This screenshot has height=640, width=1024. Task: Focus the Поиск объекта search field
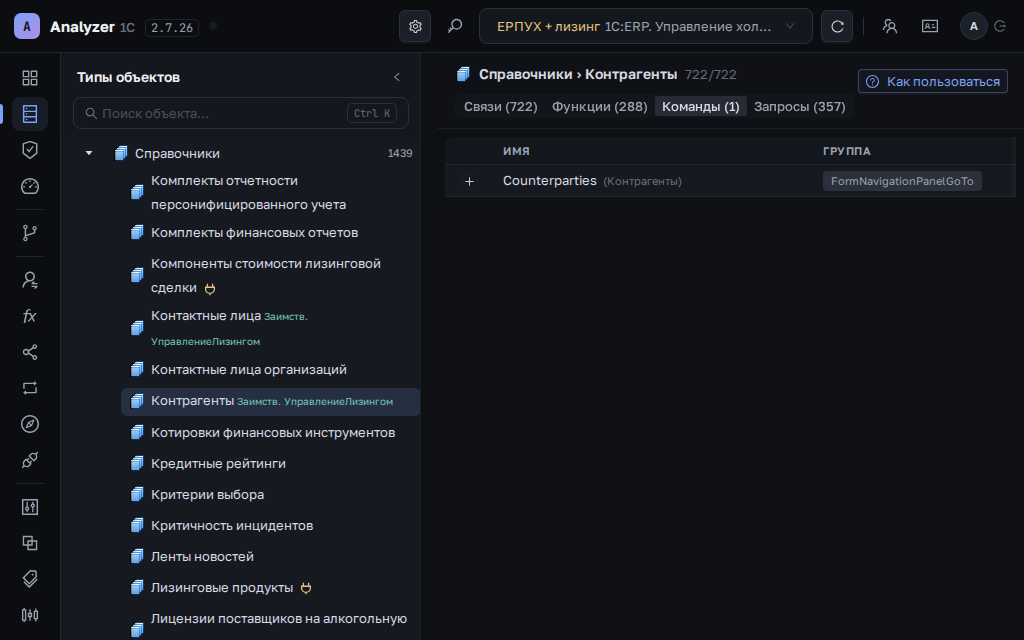point(241,113)
